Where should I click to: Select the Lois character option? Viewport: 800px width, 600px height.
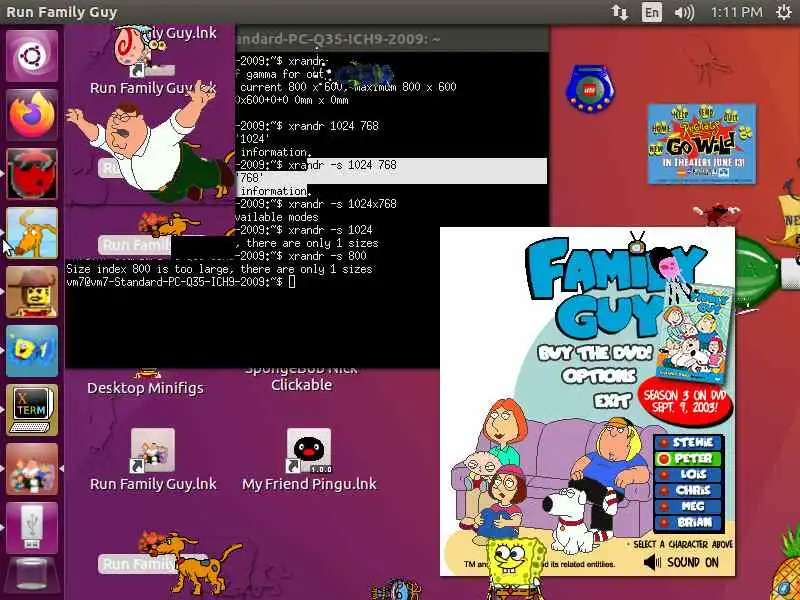pyautogui.click(x=689, y=474)
